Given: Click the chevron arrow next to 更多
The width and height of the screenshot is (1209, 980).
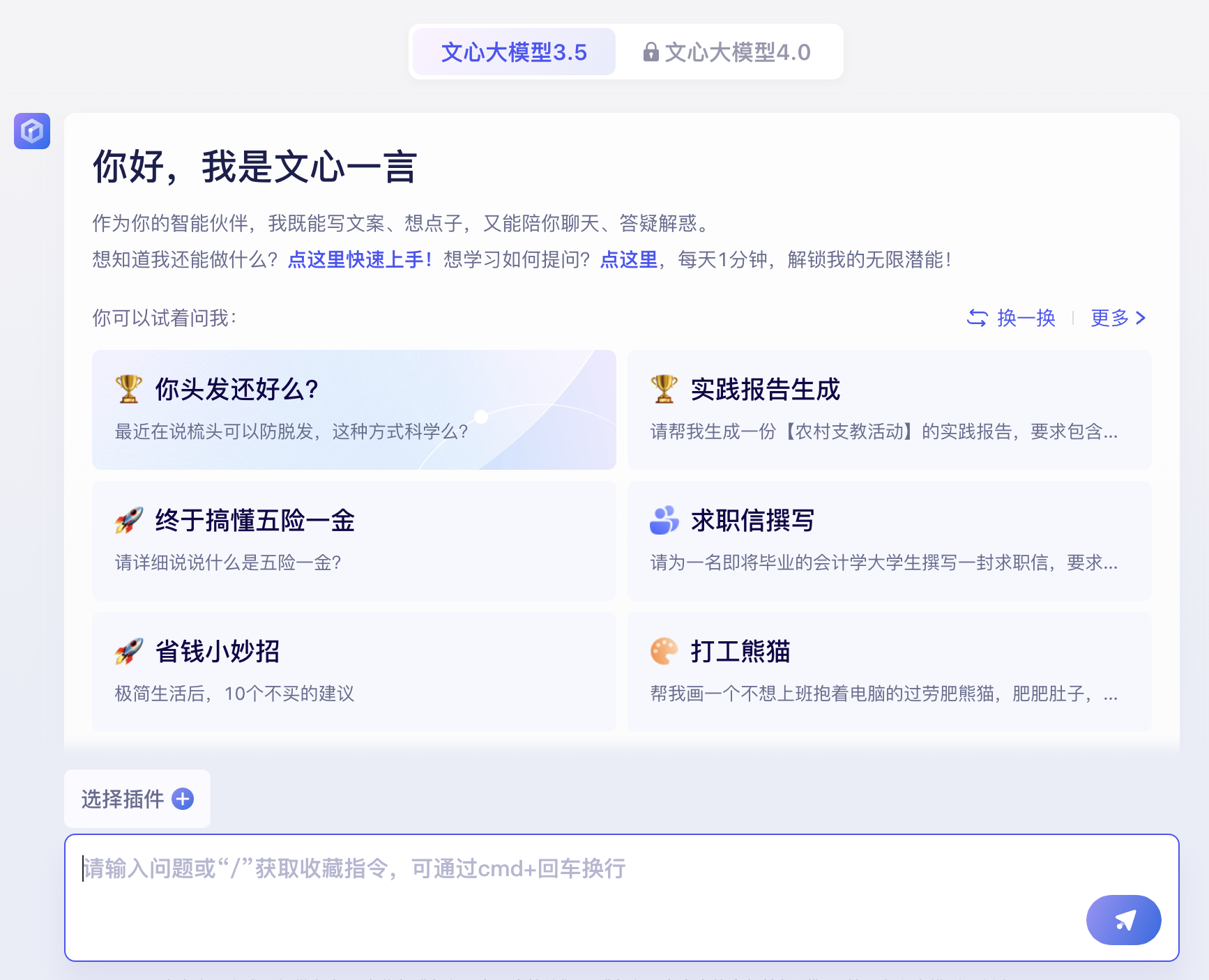Looking at the screenshot, I should click(1141, 318).
